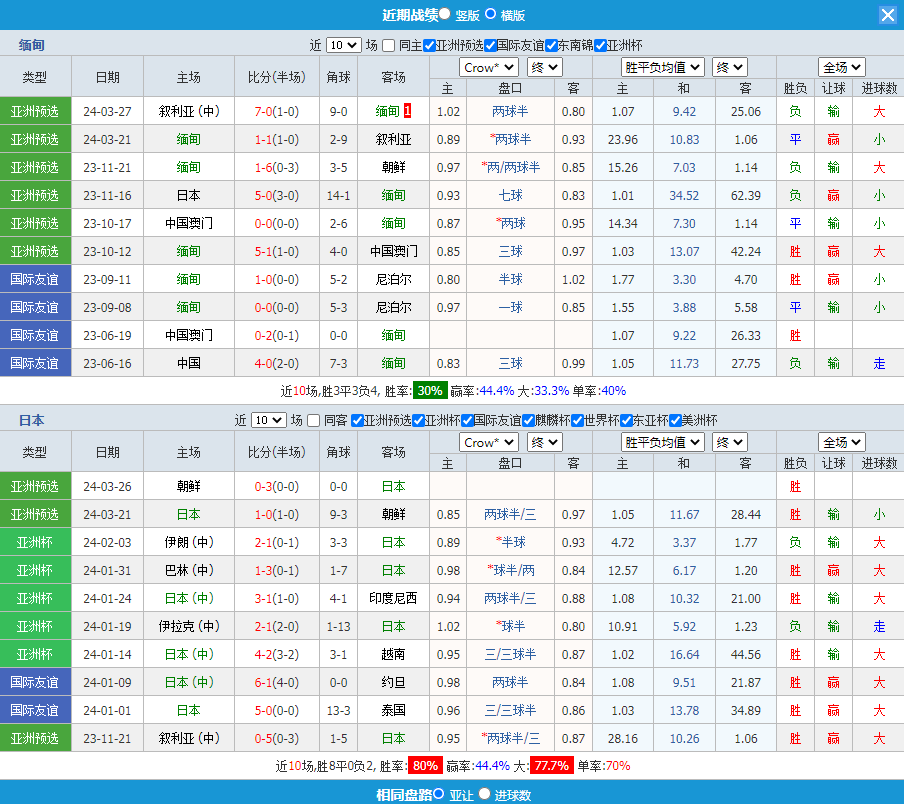
Task: Select the 竖版 layout radio button
Action: click(444, 14)
